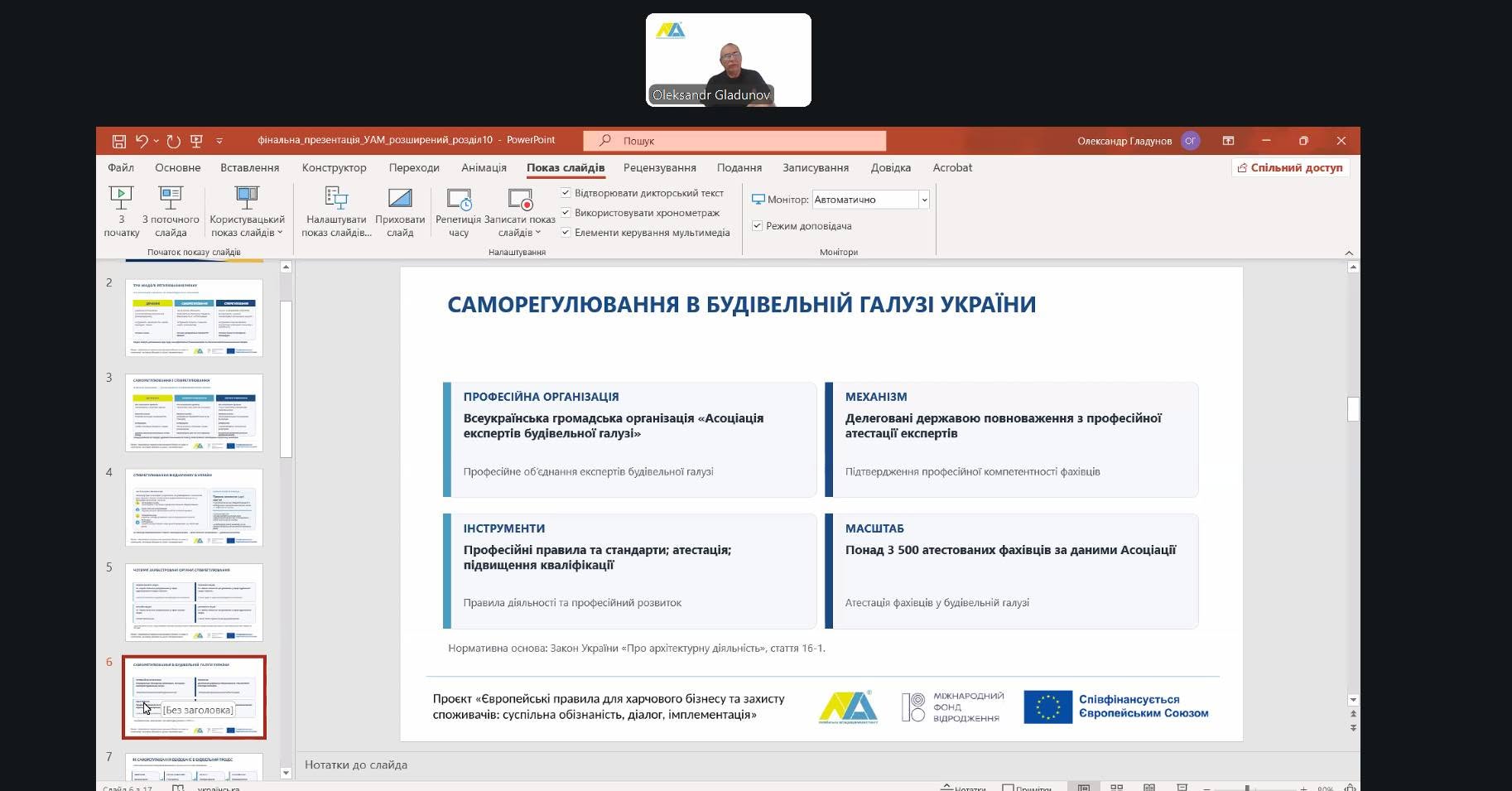Toggle Show Media Controls checkbox
Viewport: 1512px width, 791px height.
click(x=566, y=233)
